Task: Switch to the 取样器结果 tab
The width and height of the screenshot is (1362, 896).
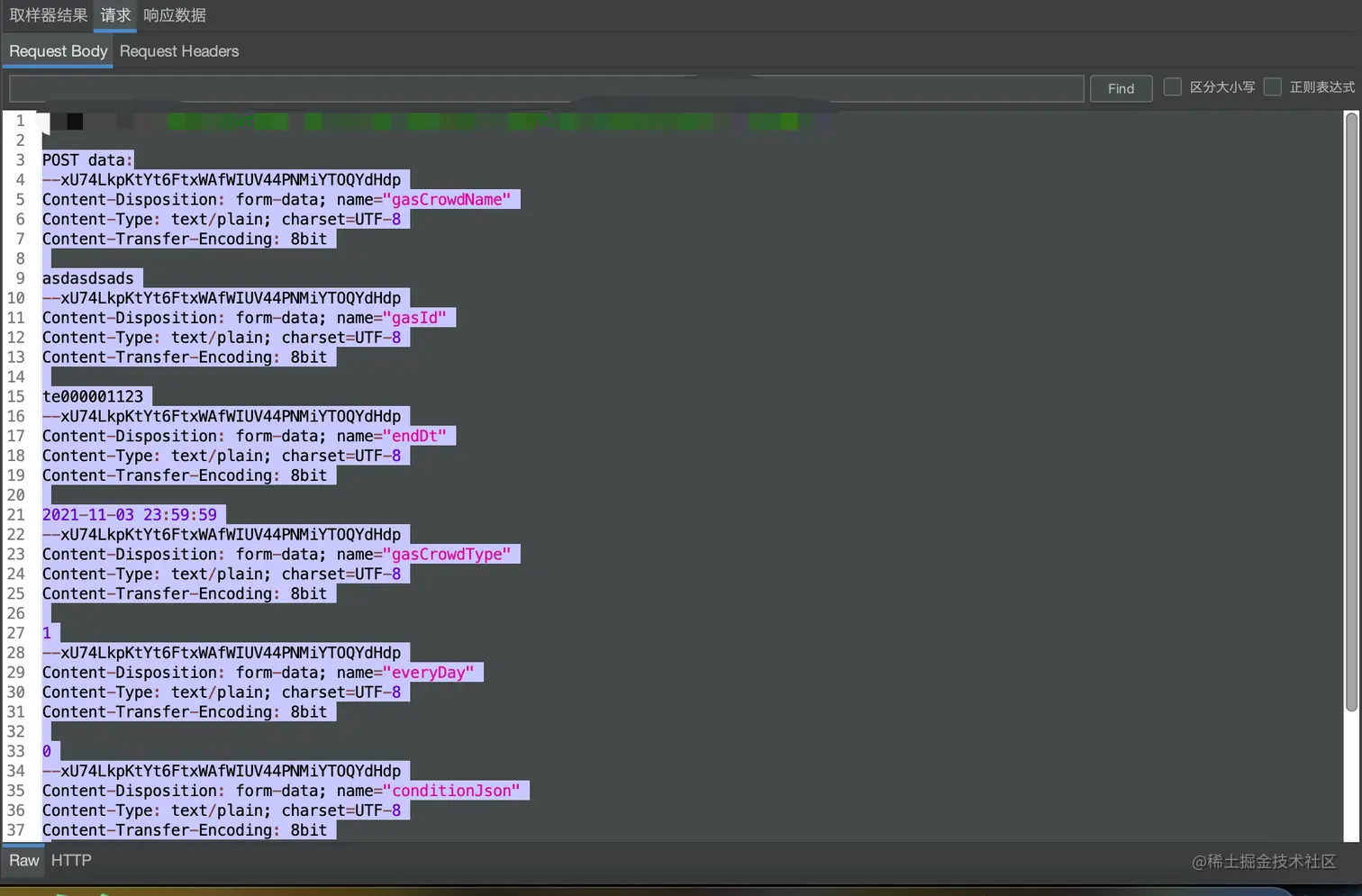Action: (49, 15)
